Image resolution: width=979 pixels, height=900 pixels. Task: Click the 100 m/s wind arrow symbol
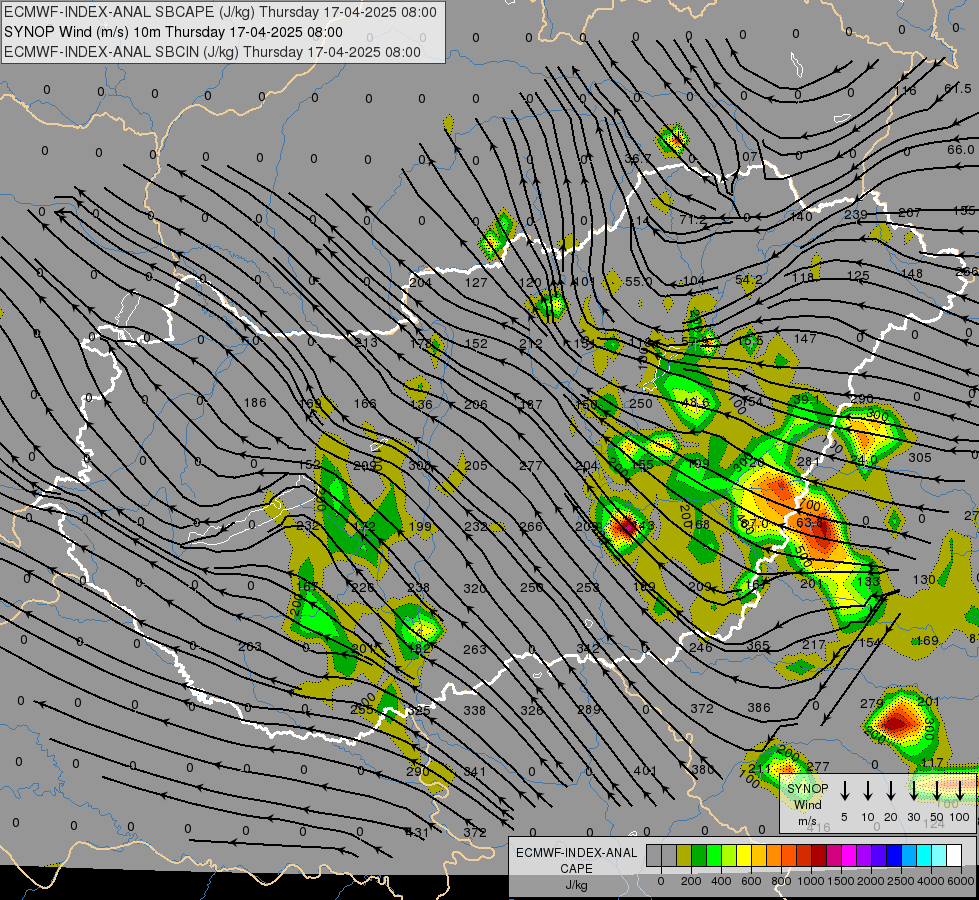(x=960, y=790)
